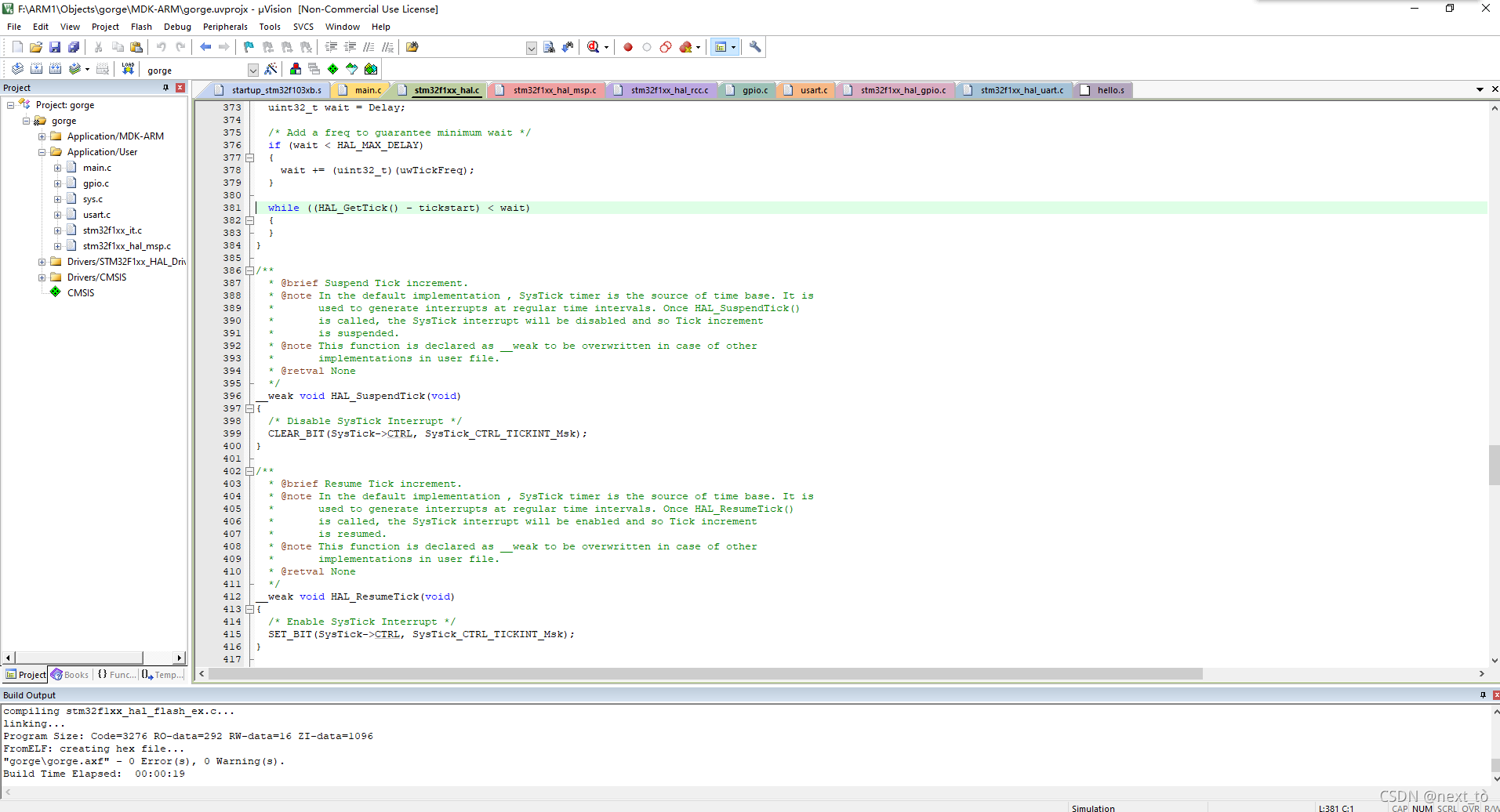Click the Enable/Disable breakpoint circle icon
Viewport: 1500px width, 812px height.
coord(647,47)
